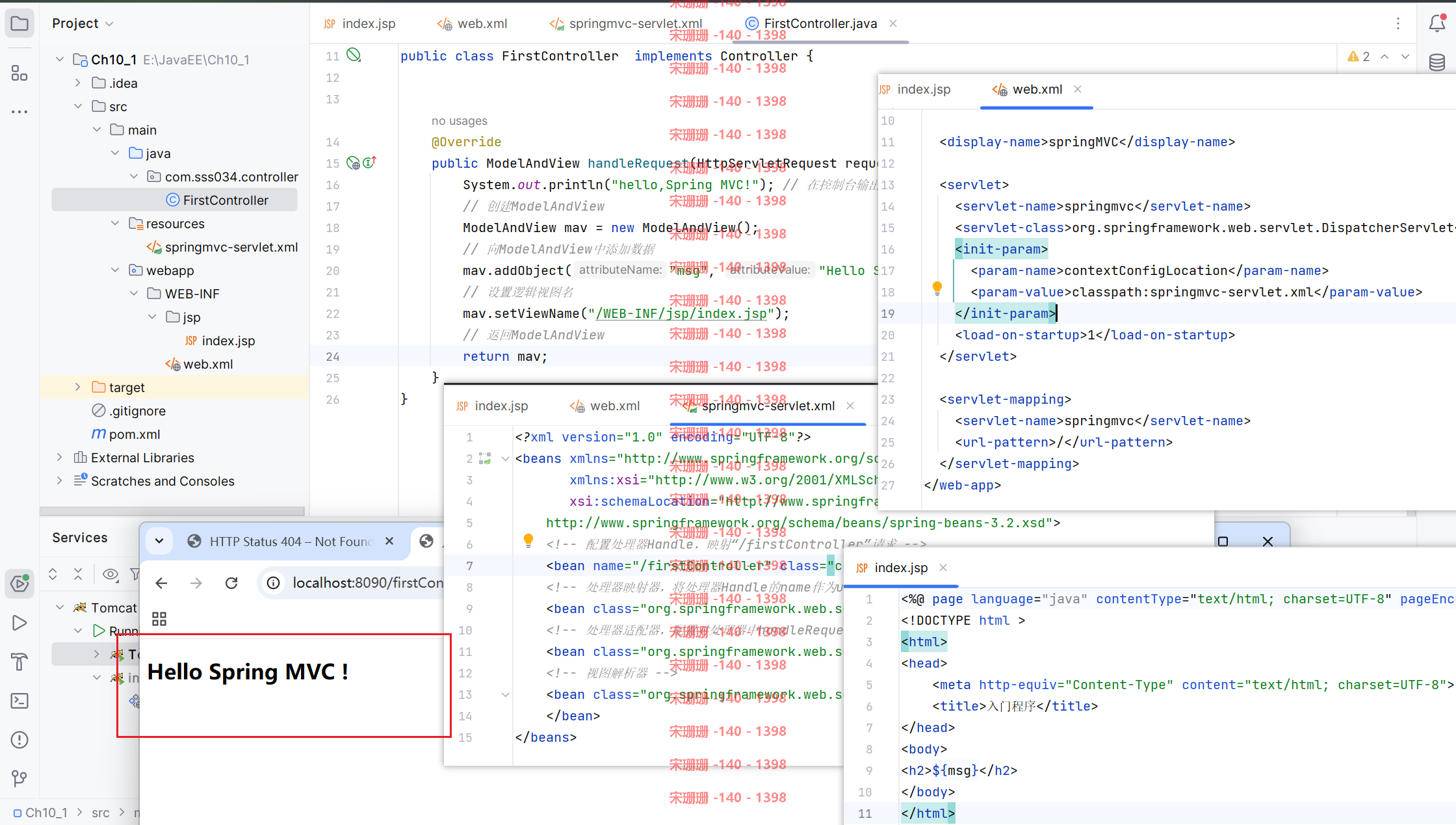Click the intention lightbulb in web.xml
The width and height of the screenshot is (1456, 825).
pyautogui.click(x=937, y=288)
